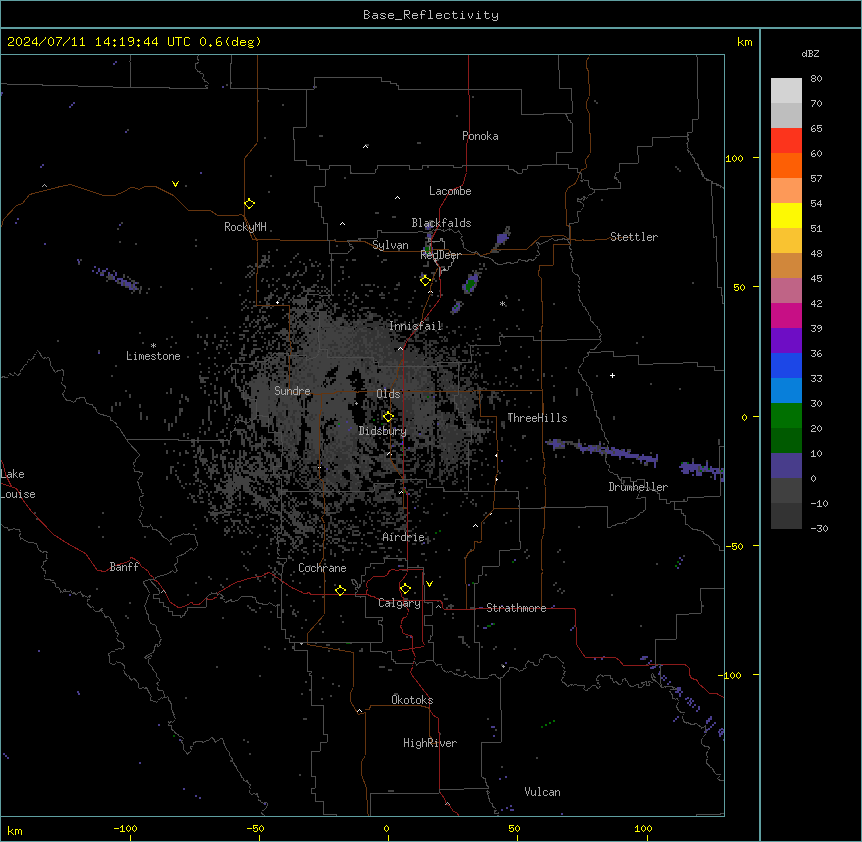Select the yellow diamond marker between Olds and Didsbury
The image size is (862, 842).
click(388, 417)
